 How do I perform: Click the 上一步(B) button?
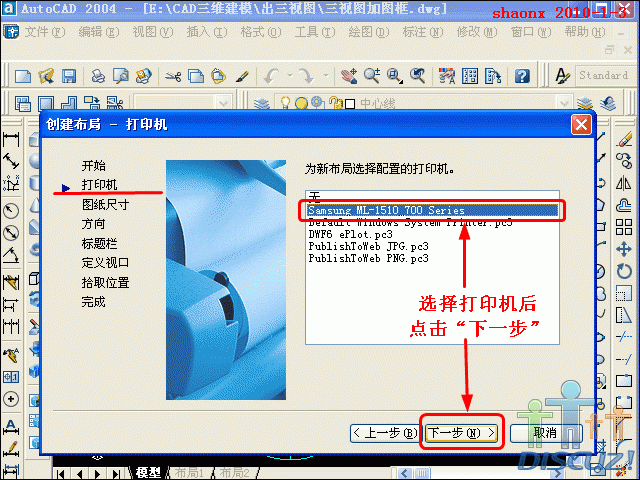point(384,433)
